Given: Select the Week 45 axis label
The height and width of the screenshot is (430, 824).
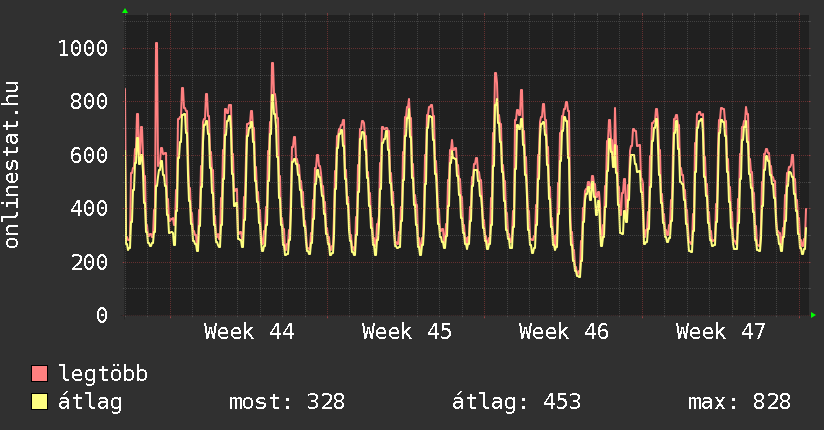Looking at the screenshot, I should point(407,332).
